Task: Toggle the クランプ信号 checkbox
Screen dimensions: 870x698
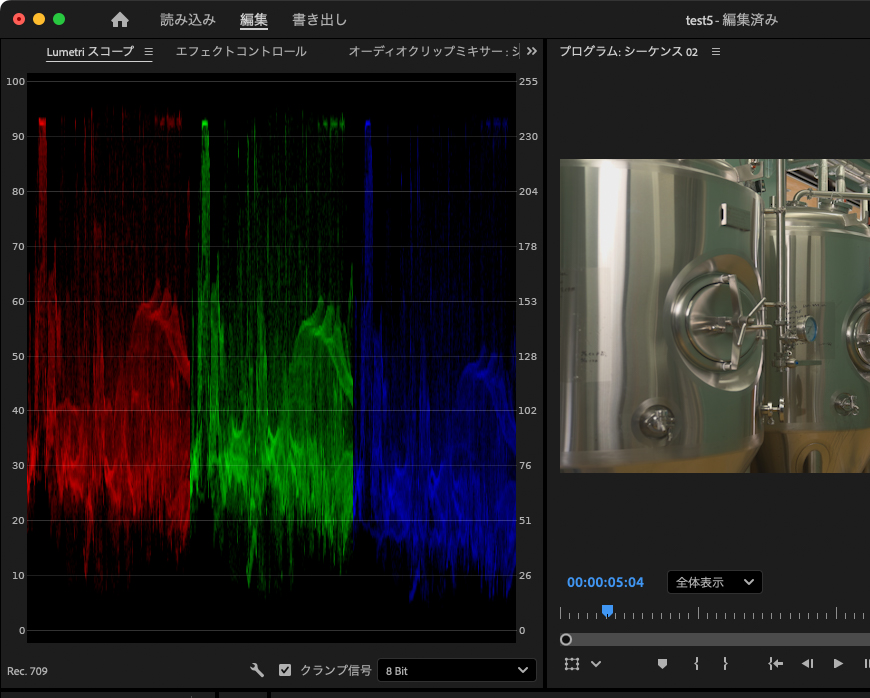Action: coord(285,670)
